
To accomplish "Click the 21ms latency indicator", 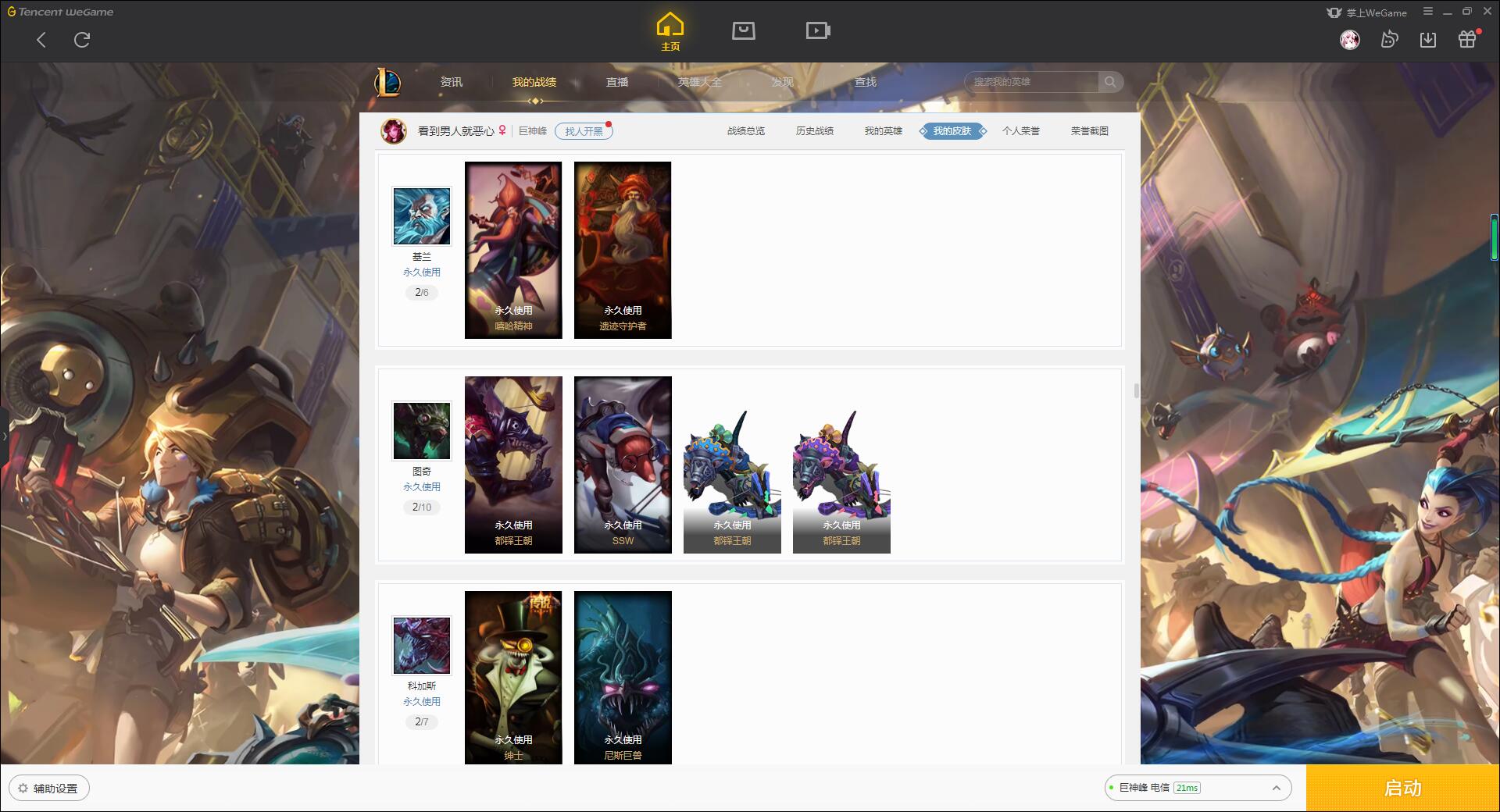I will 1187,788.
